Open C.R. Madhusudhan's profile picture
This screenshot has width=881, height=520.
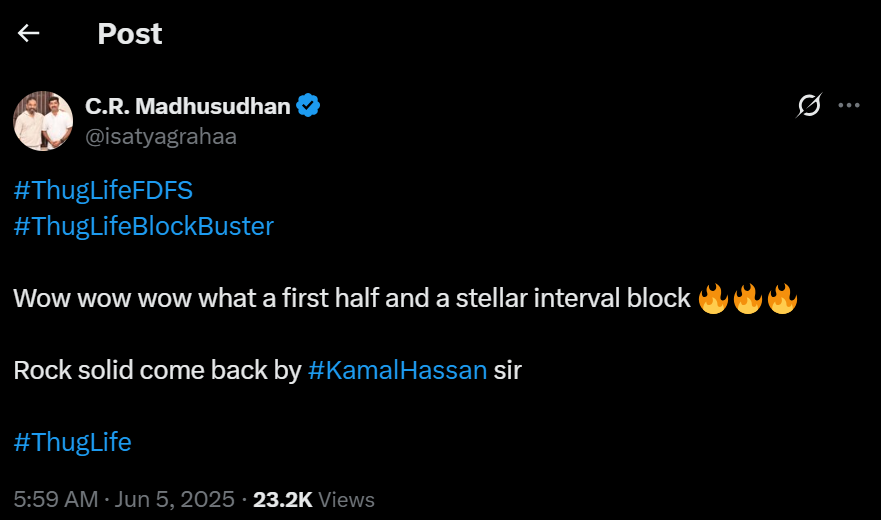tap(43, 121)
